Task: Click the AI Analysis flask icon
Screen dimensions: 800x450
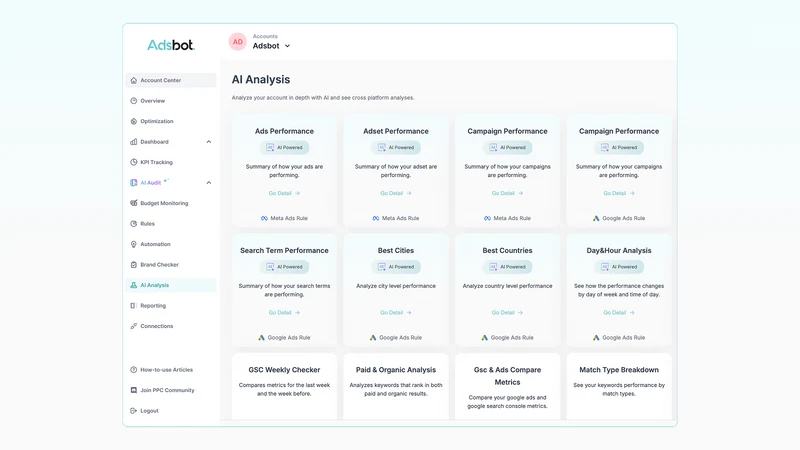Action: pos(134,285)
